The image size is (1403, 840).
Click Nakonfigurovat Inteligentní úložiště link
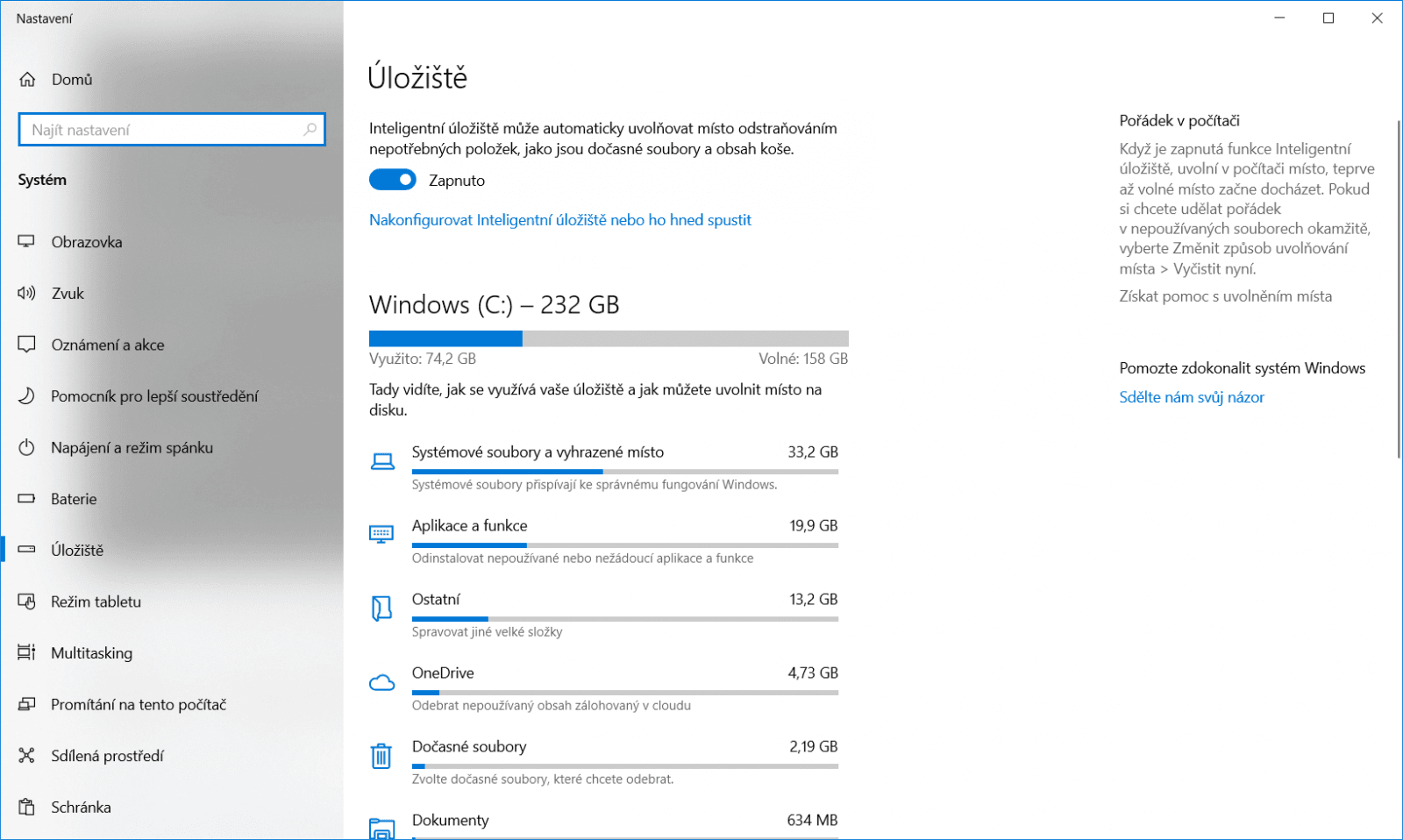pos(559,220)
